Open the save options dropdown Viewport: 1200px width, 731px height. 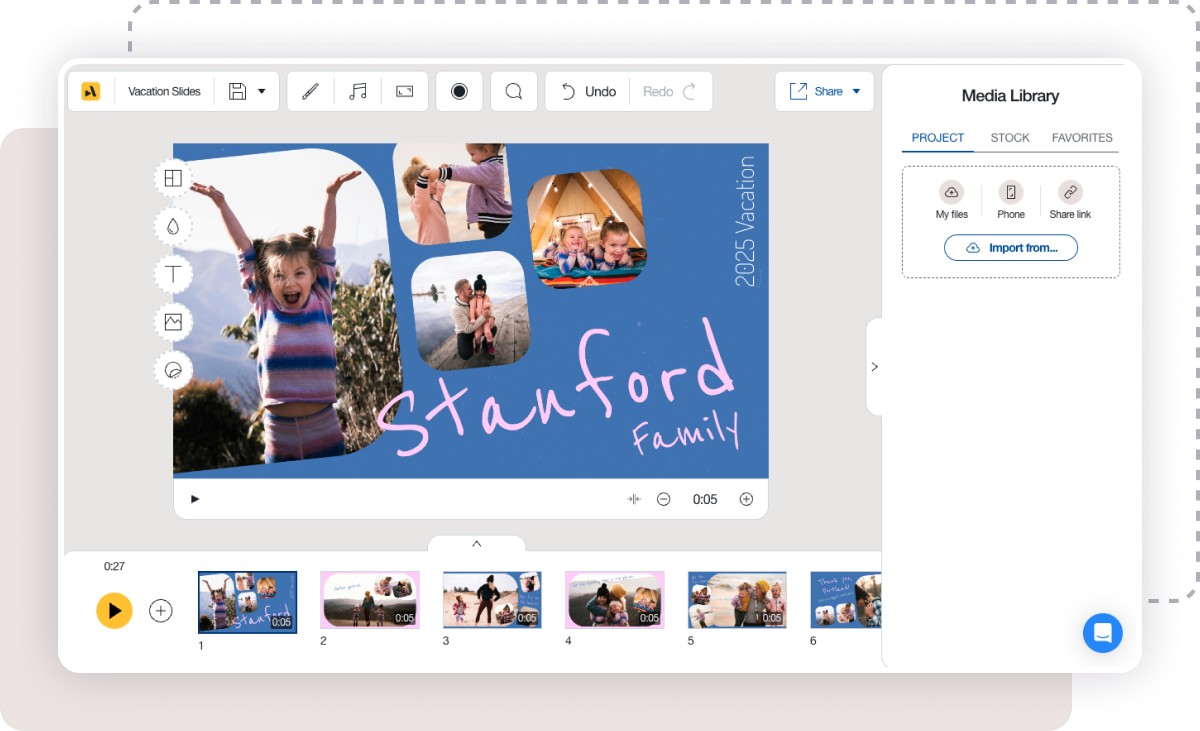click(x=262, y=91)
